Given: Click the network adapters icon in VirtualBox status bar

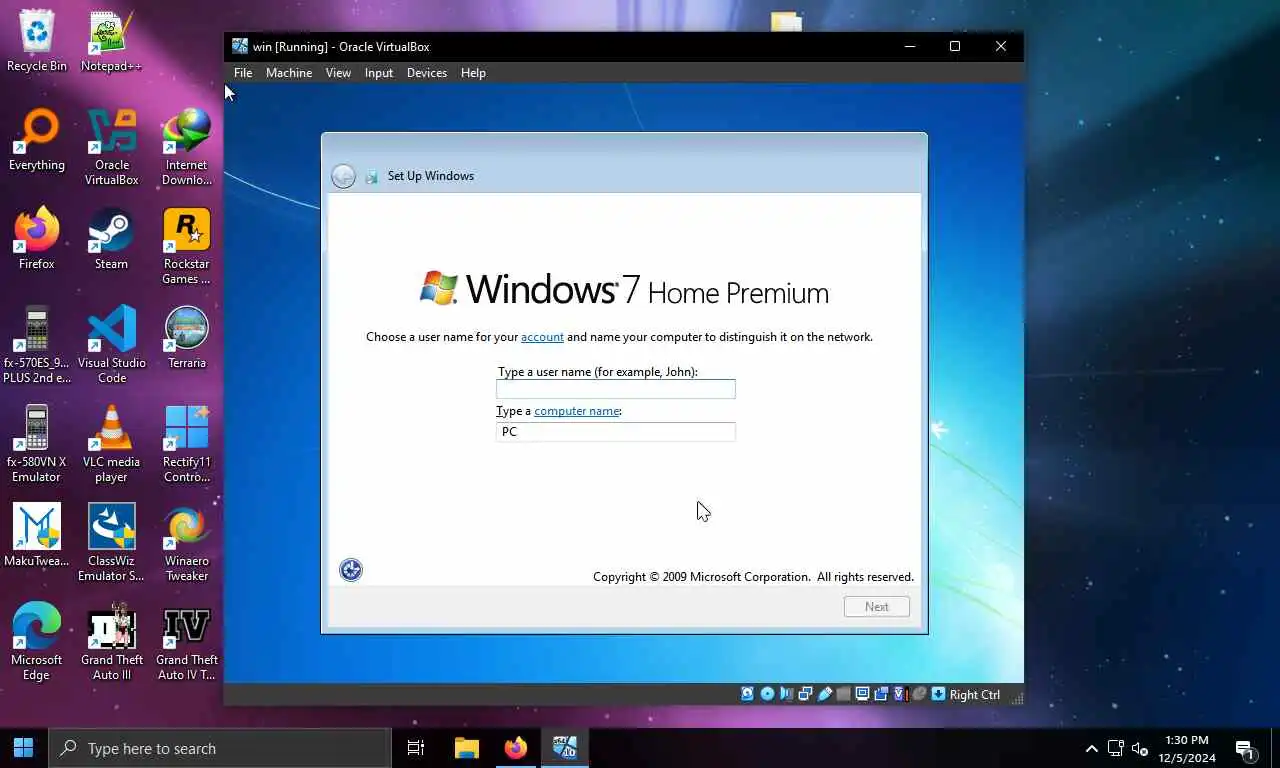Looking at the screenshot, I should pyautogui.click(x=805, y=694).
